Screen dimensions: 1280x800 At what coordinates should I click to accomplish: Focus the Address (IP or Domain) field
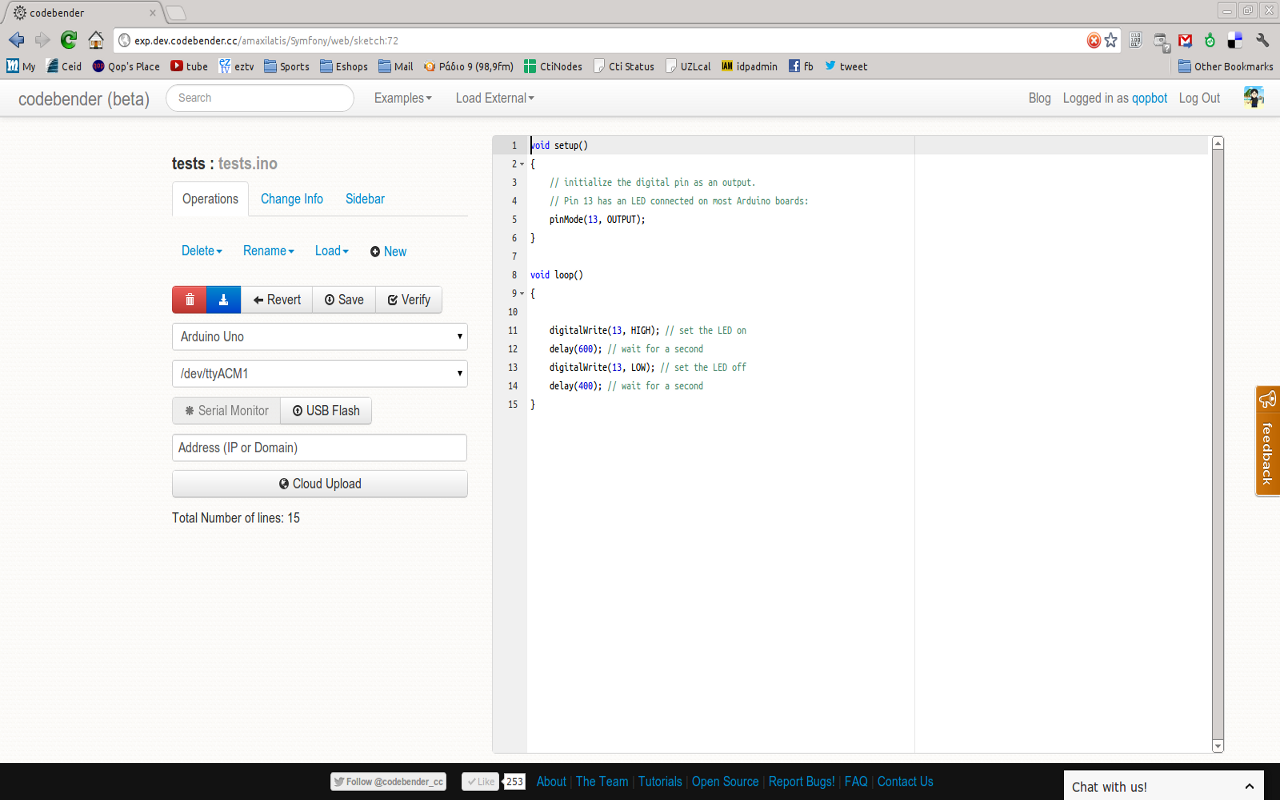click(x=320, y=448)
